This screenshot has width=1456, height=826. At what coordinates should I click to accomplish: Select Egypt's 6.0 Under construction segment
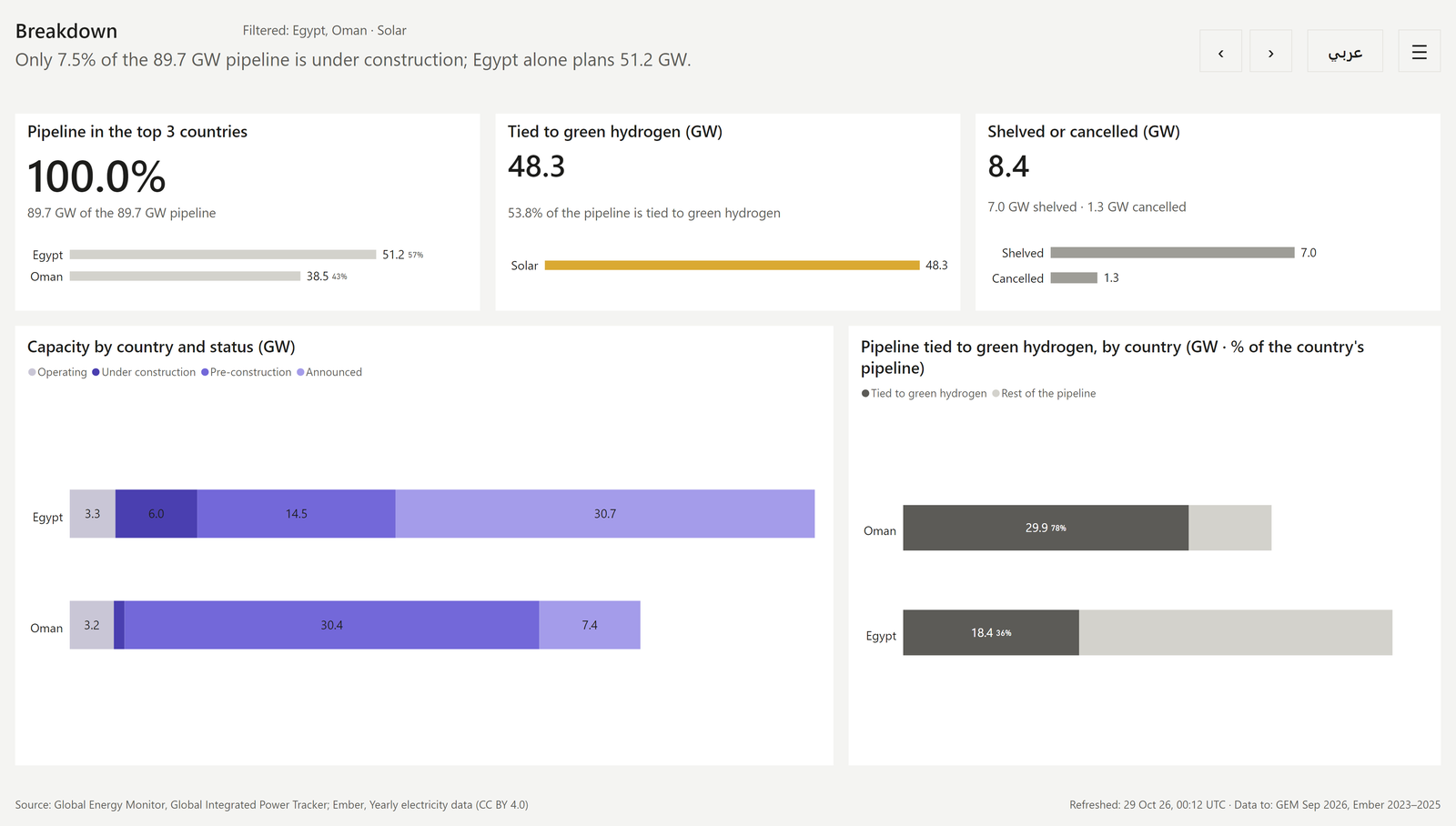click(x=157, y=514)
